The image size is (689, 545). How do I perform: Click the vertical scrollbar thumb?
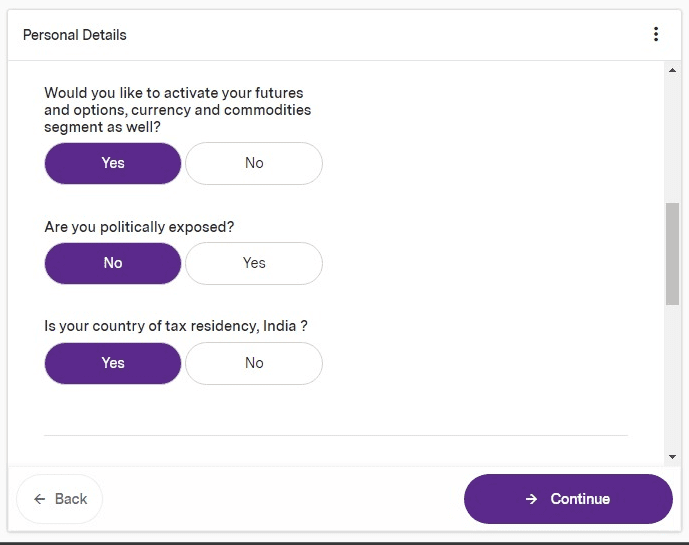(x=672, y=253)
